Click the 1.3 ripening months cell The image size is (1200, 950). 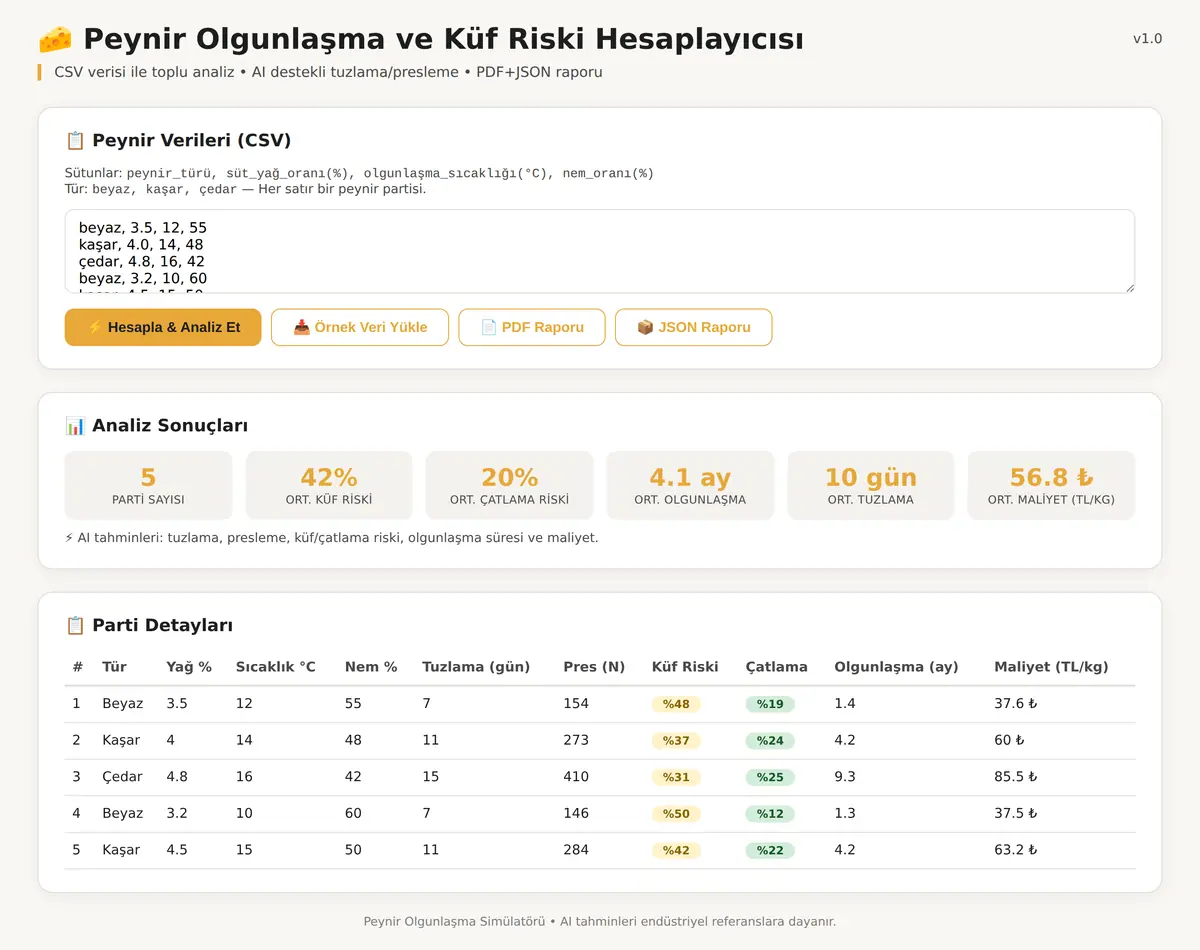tap(845, 814)
